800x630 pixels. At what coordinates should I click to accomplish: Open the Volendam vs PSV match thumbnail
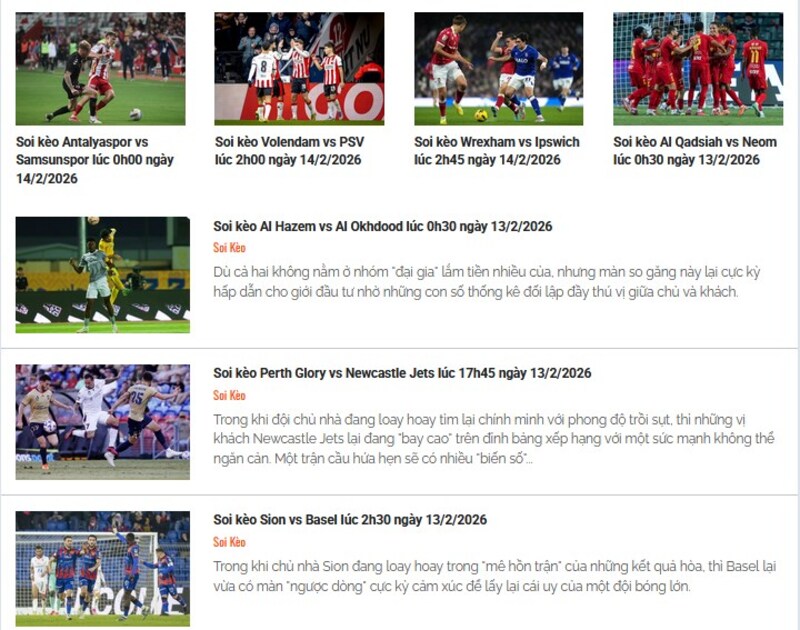[x=299, y=69]
